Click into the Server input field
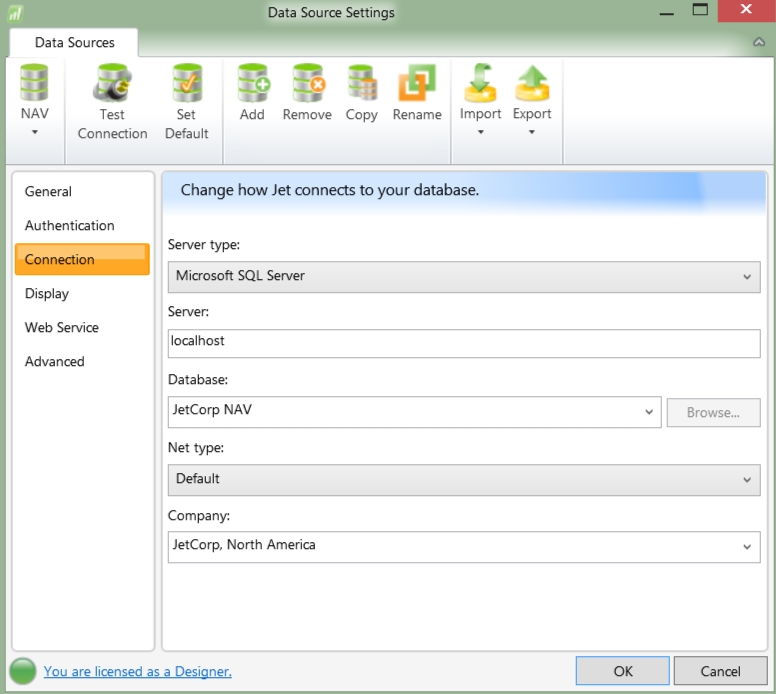Screen dimensions: 776x694 [464, 344]
